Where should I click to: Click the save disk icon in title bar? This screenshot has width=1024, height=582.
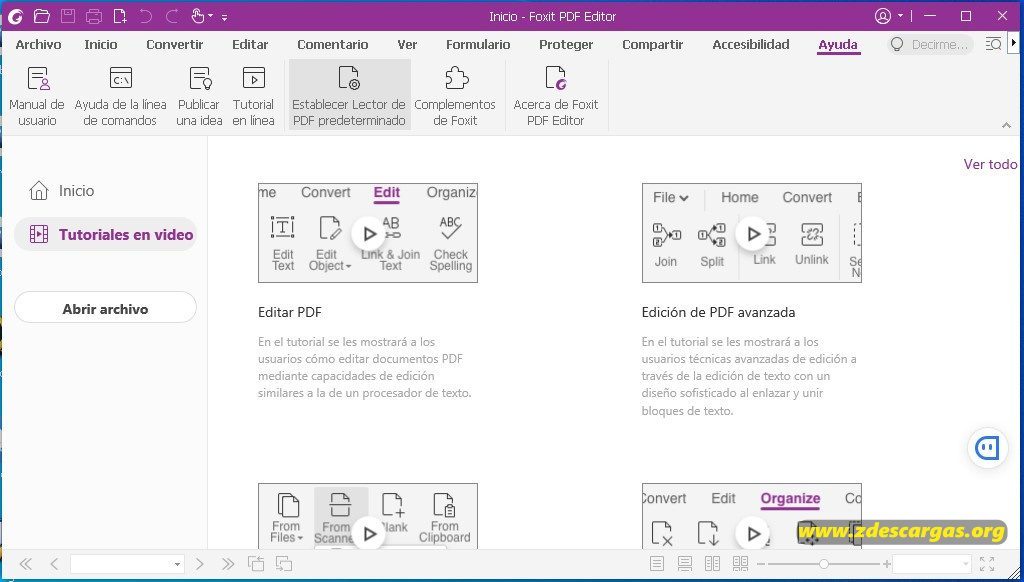tap(68, 16)
